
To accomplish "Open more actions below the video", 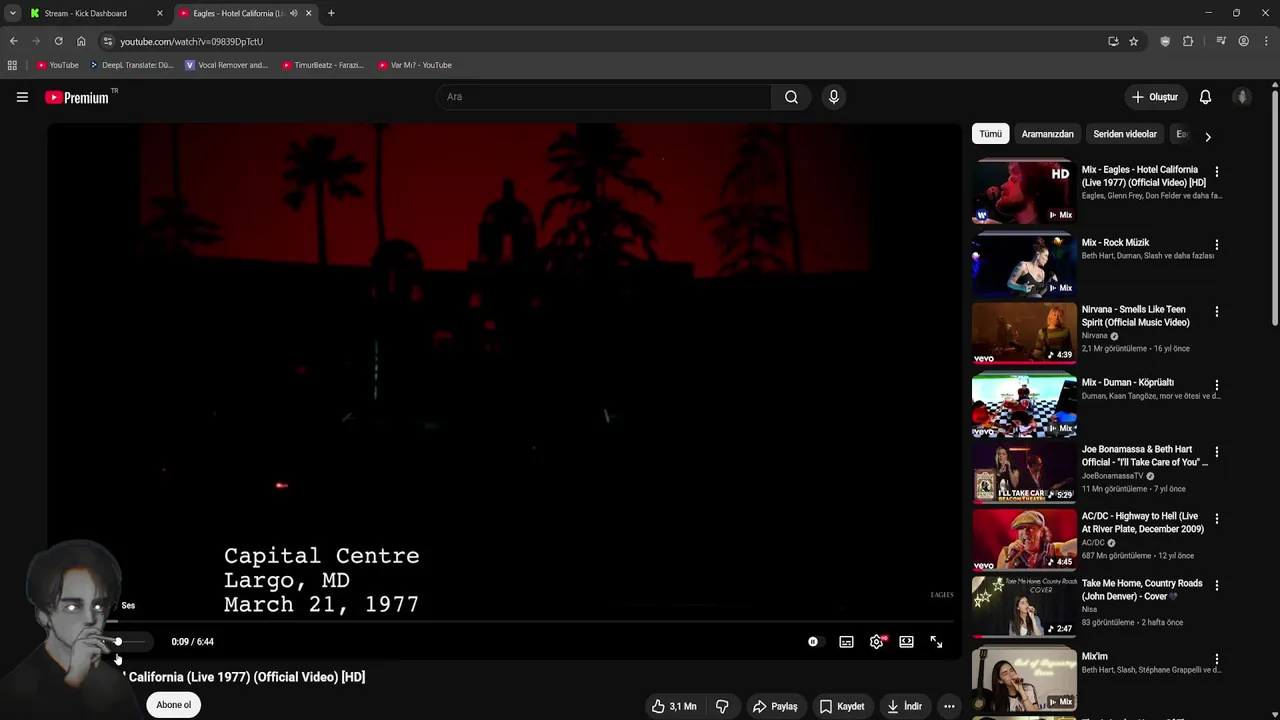I will pos(949,706).
